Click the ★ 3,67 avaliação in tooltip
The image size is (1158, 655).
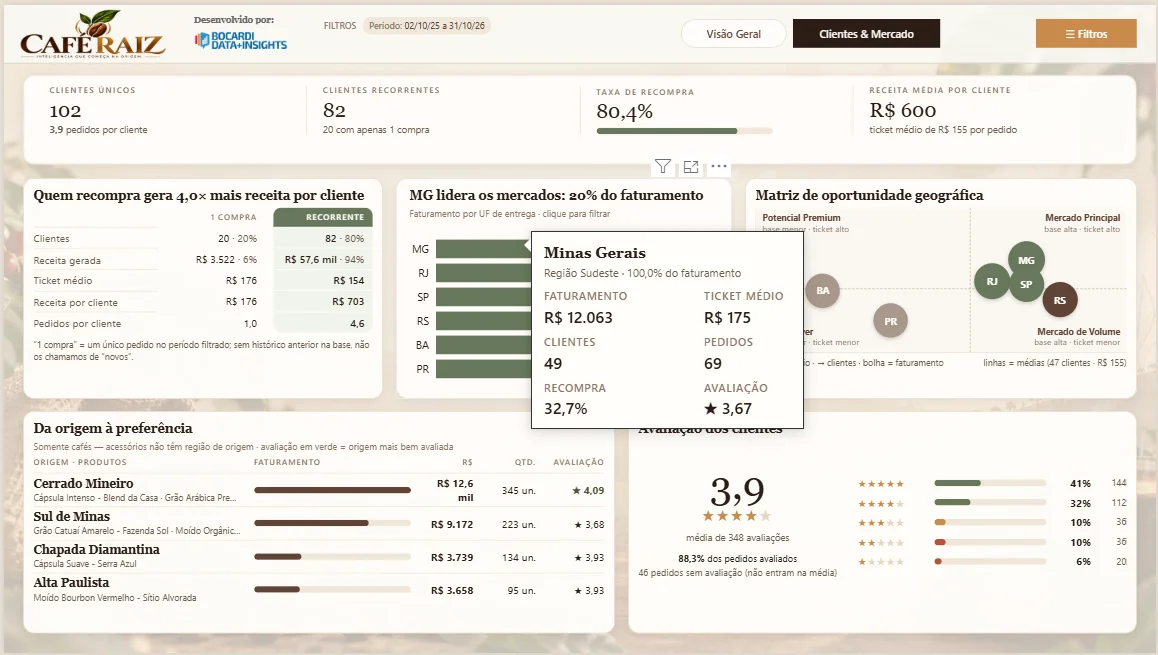click(x=727, y=408)
